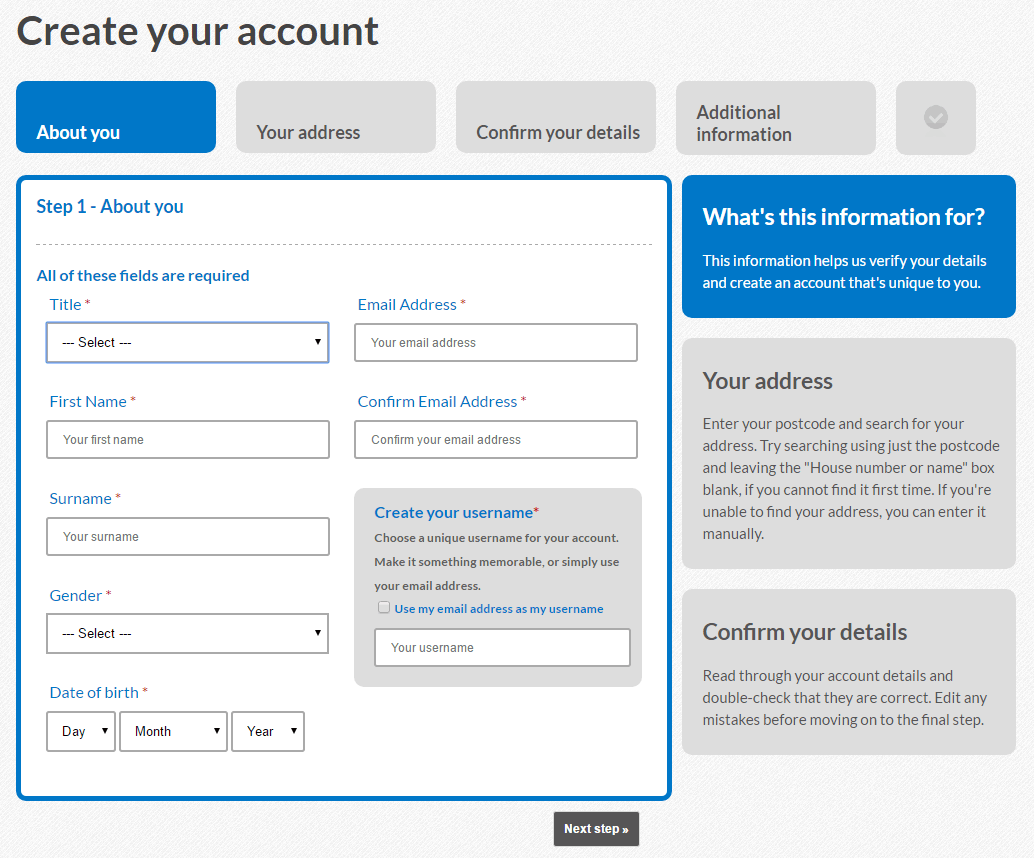Focus the 'Your email address' input field
Image resolution: width=1034 pixels, height=858 pixels.
coord(496,342)
